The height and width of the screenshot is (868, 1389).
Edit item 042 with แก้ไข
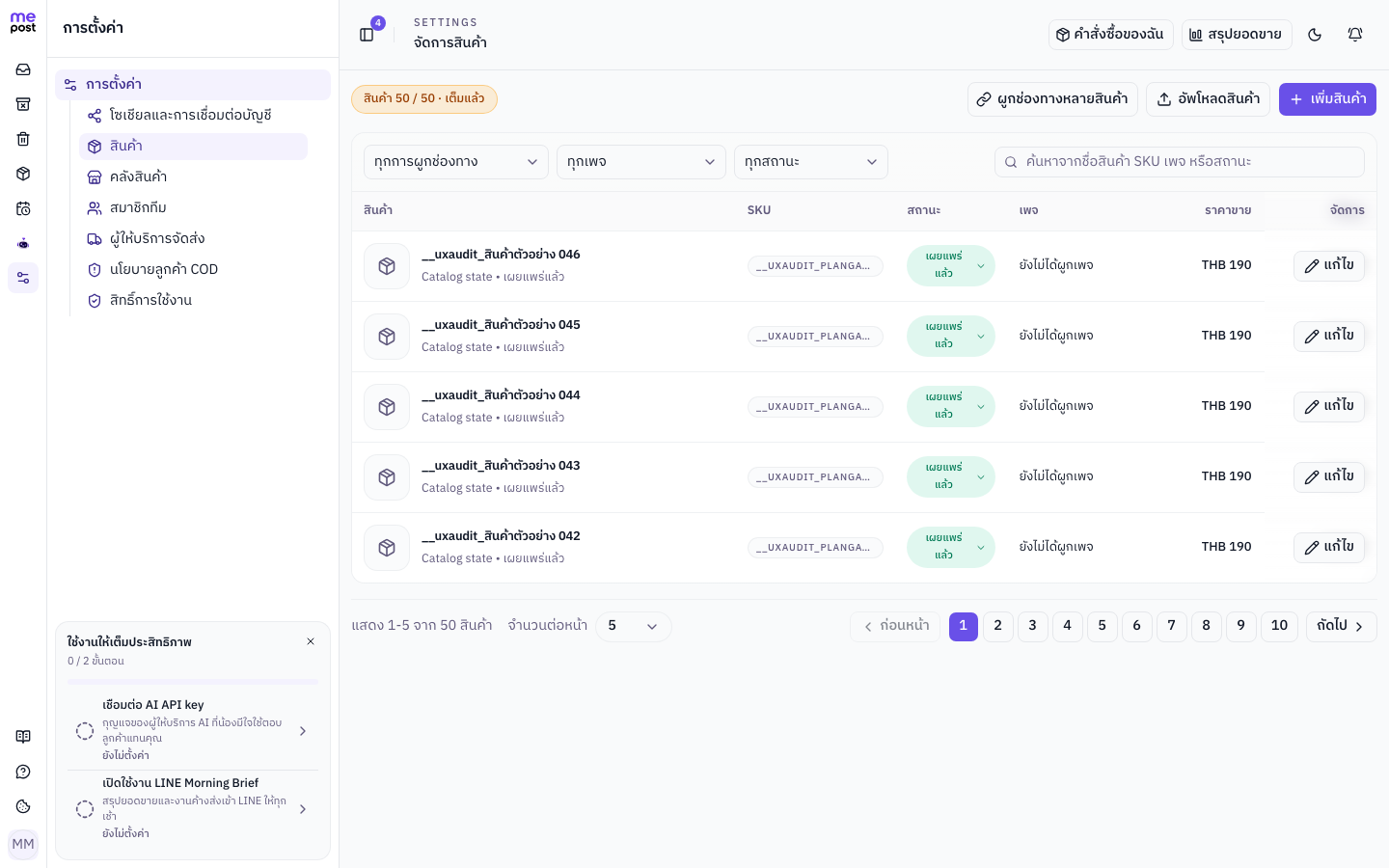coord(1329,548)
